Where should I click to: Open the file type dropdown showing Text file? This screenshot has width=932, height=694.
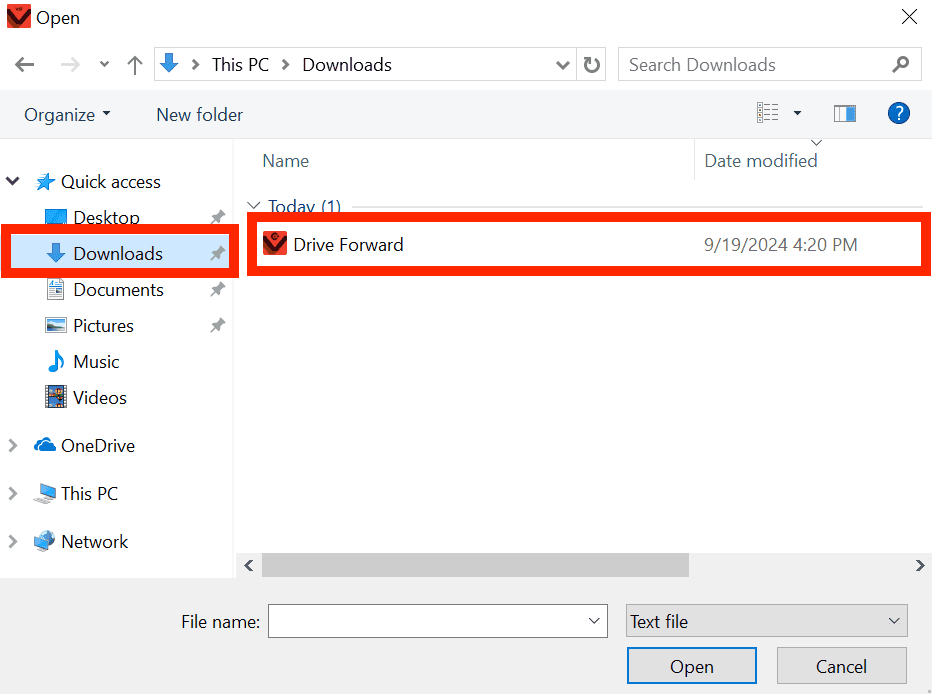coord(766,620)
